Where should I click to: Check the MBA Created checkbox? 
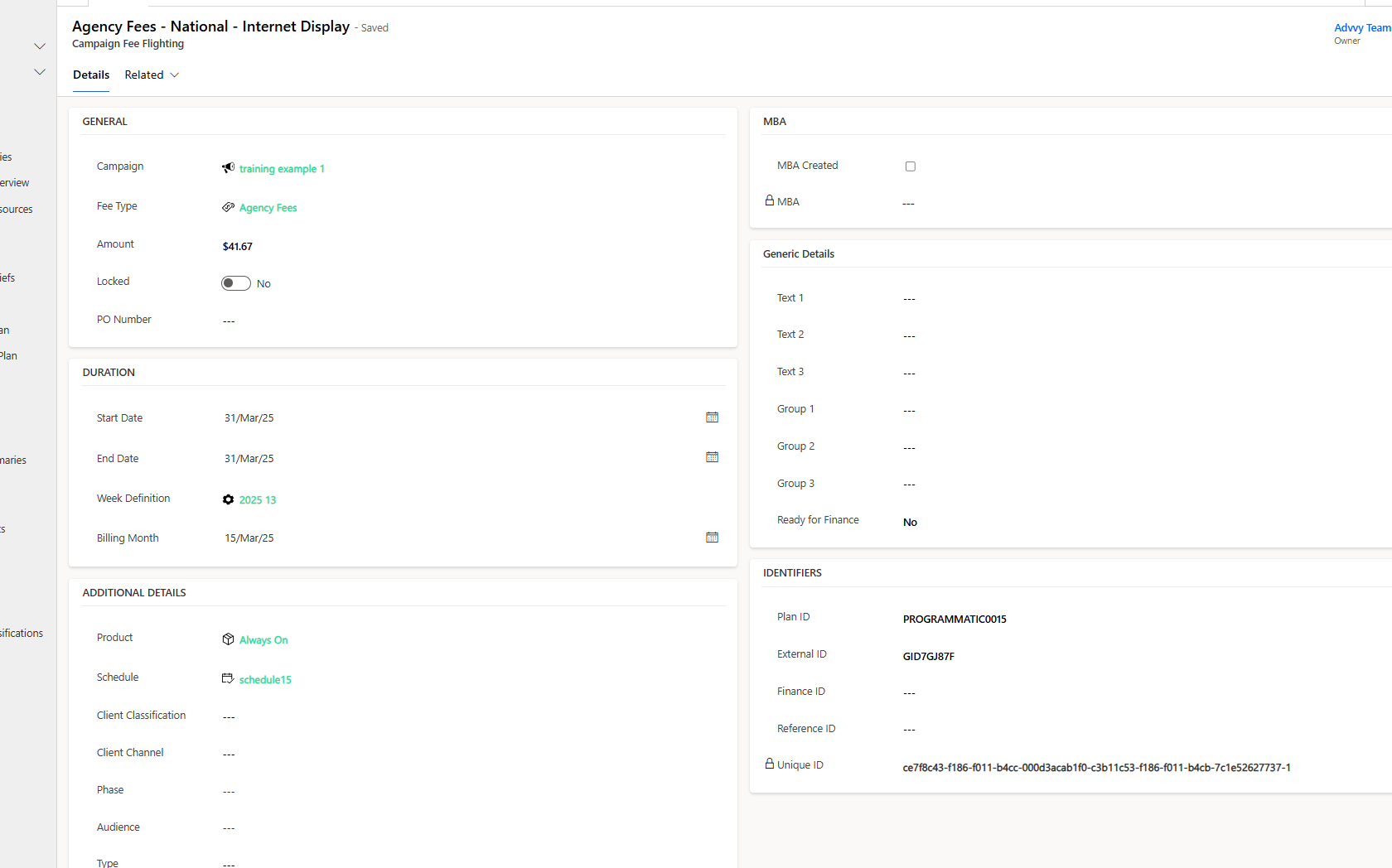[x=911, y=166]
